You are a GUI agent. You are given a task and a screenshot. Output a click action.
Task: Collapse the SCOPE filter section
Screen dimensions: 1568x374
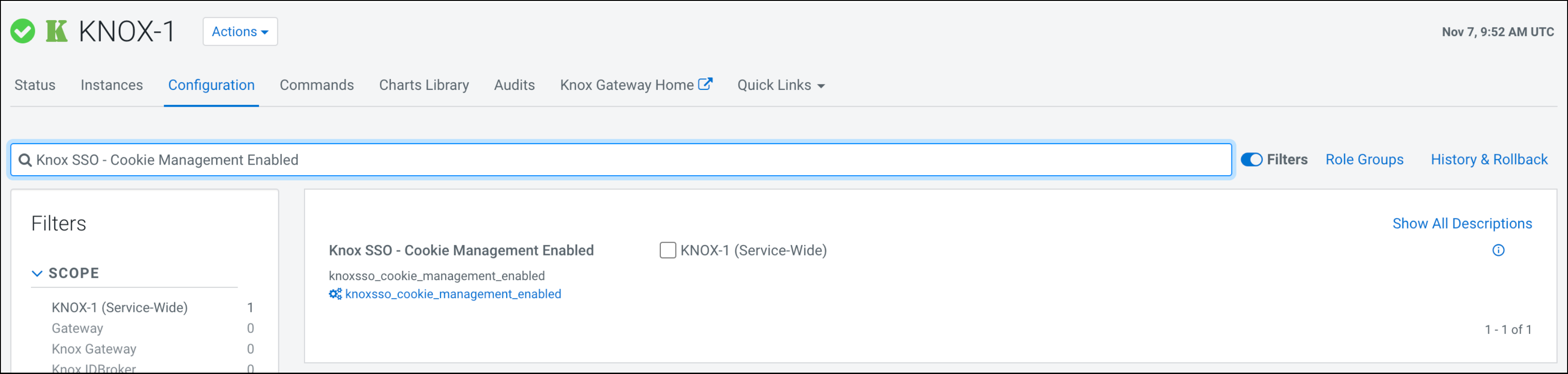point(37,274)
